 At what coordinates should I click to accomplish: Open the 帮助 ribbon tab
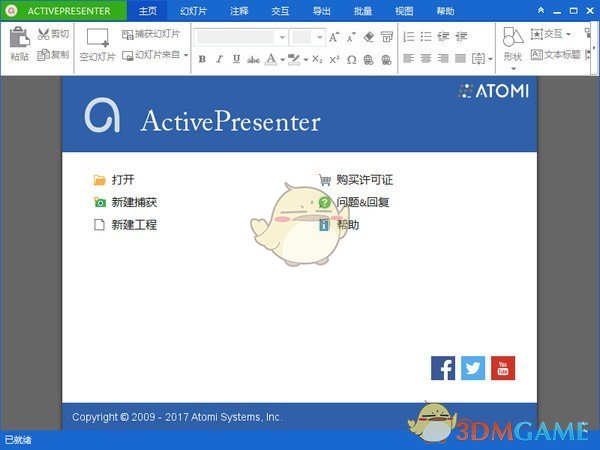click(445, 11)
